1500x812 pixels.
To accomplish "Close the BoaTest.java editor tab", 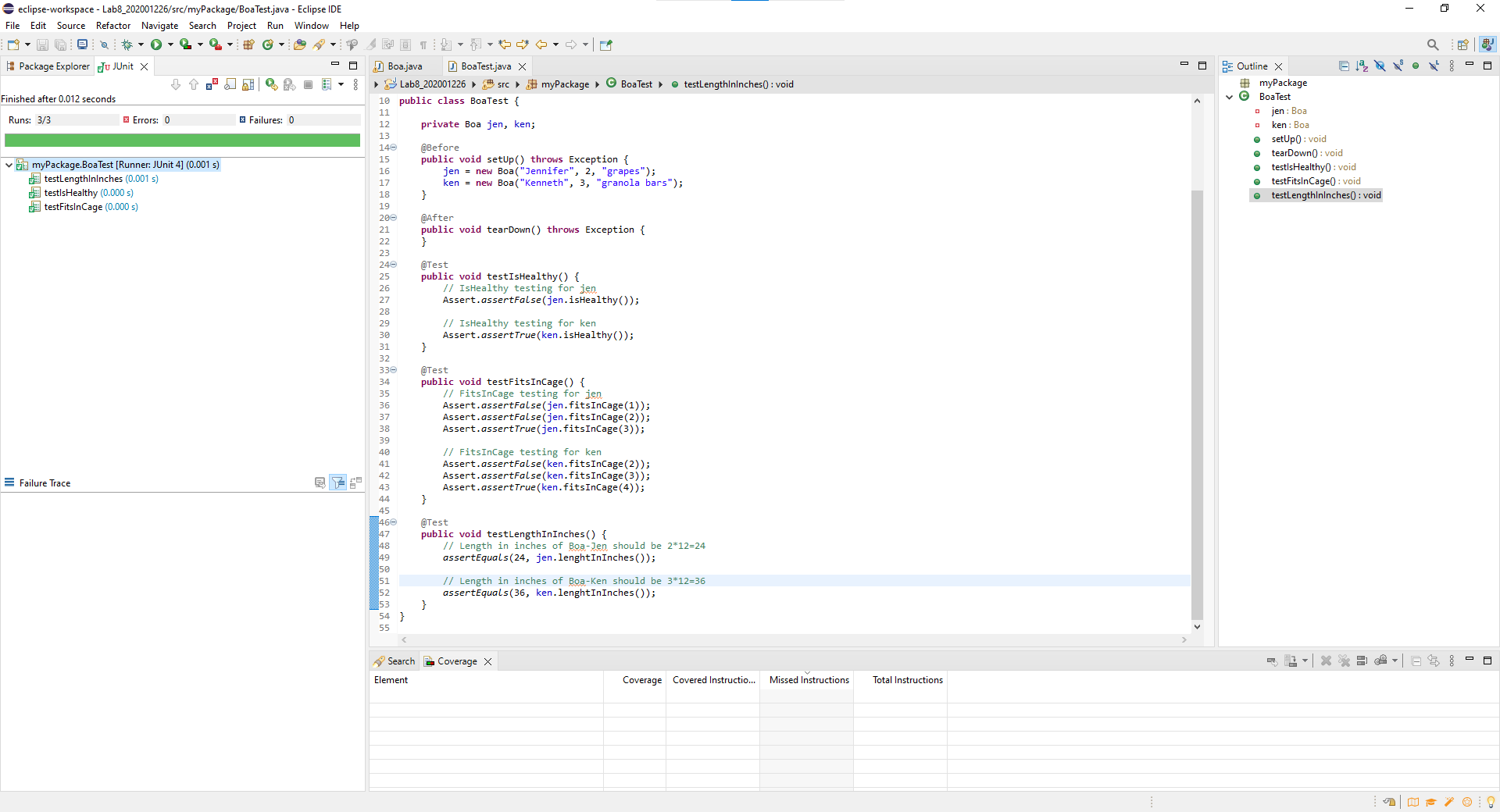I will click(523, 66).
